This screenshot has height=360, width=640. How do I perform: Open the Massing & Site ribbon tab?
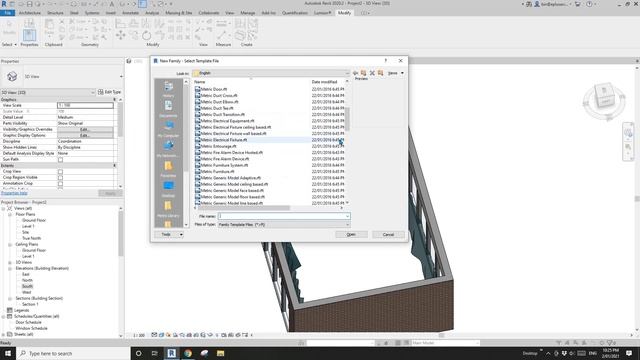[179, 13]
